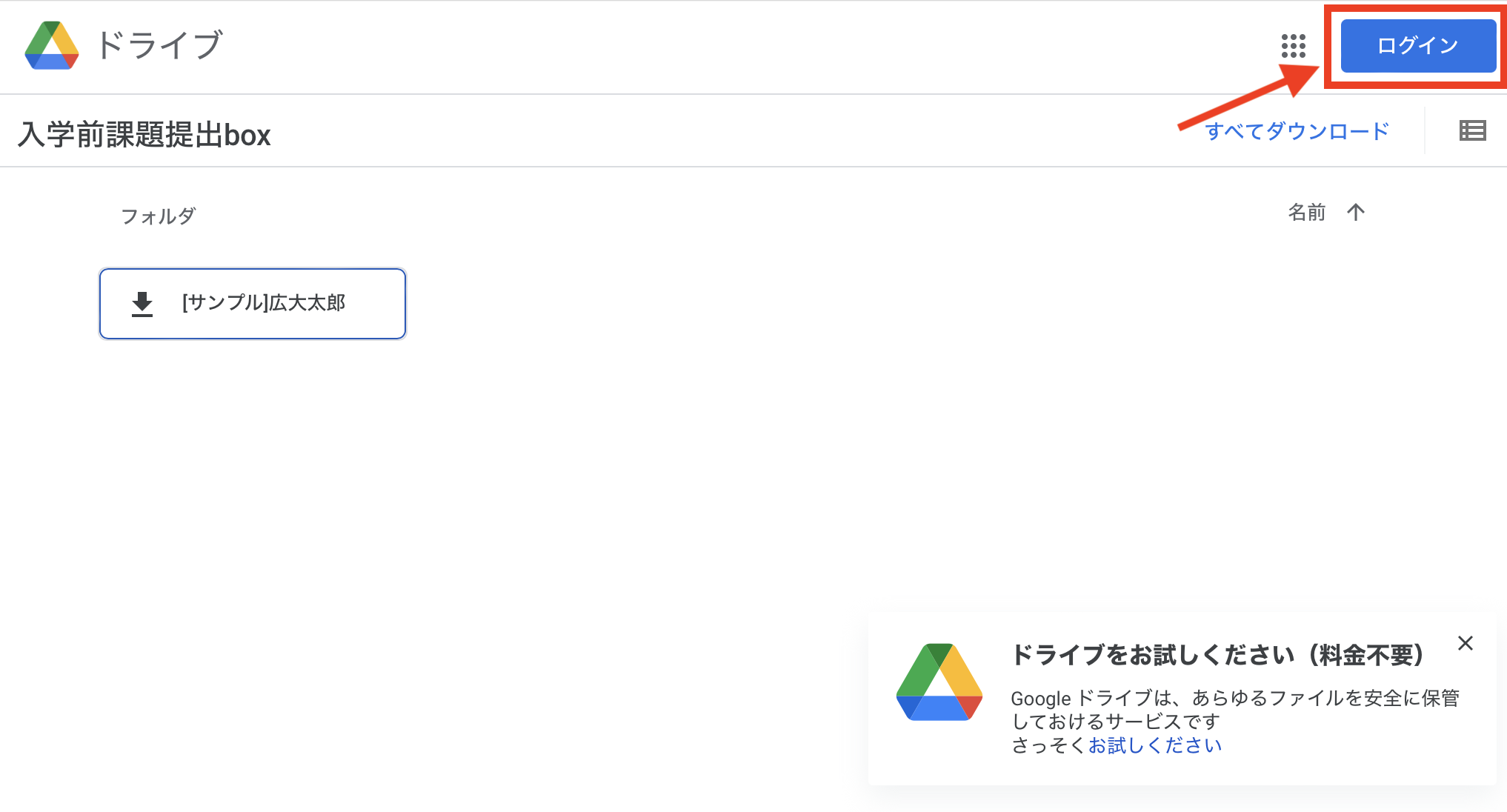Viewport: 1507px width, 812px height.
Task: Click the お試しください link
Action: pyautogui.click(x=1154, y=745)
